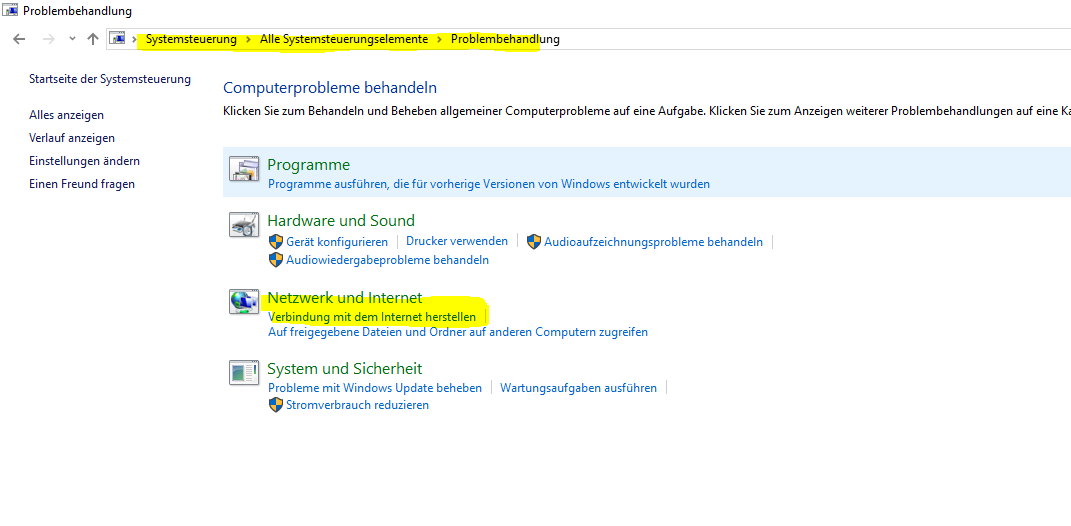This screenshot has height=526, width=1071.
Task: Select Systemsteuerung in the breadcrumb path
Action: [191, 39]
